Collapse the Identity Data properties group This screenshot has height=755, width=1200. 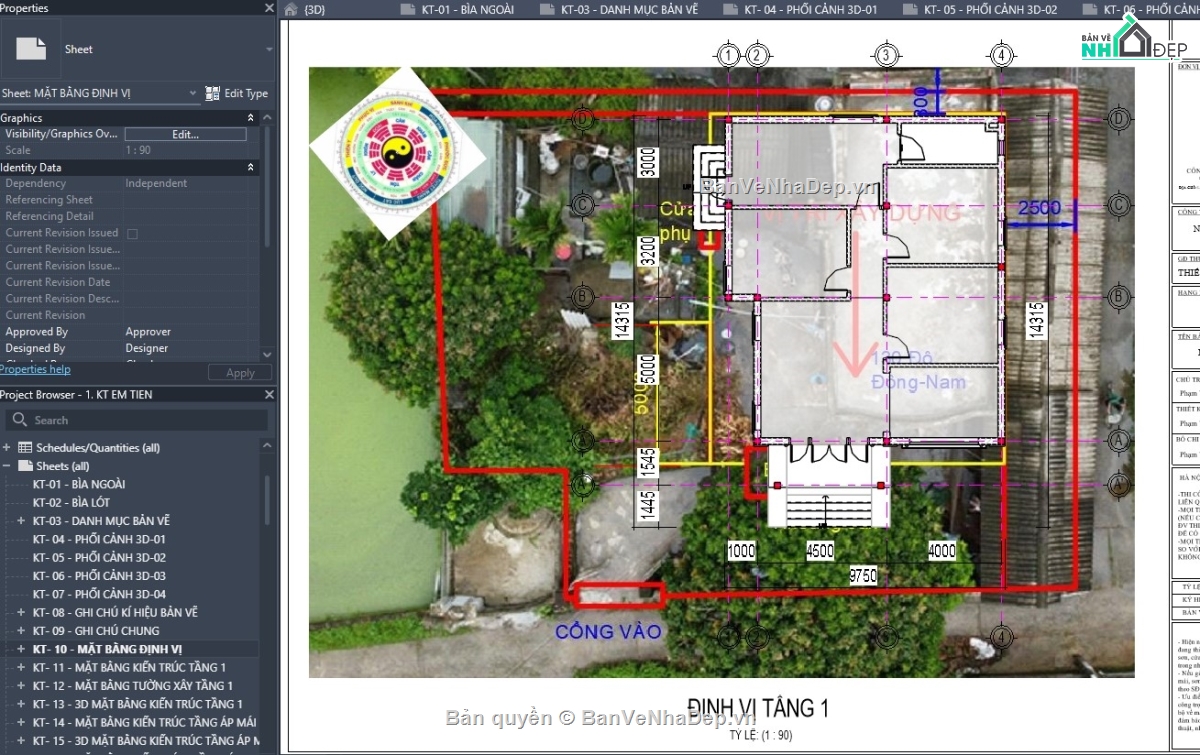coord(251,168)
